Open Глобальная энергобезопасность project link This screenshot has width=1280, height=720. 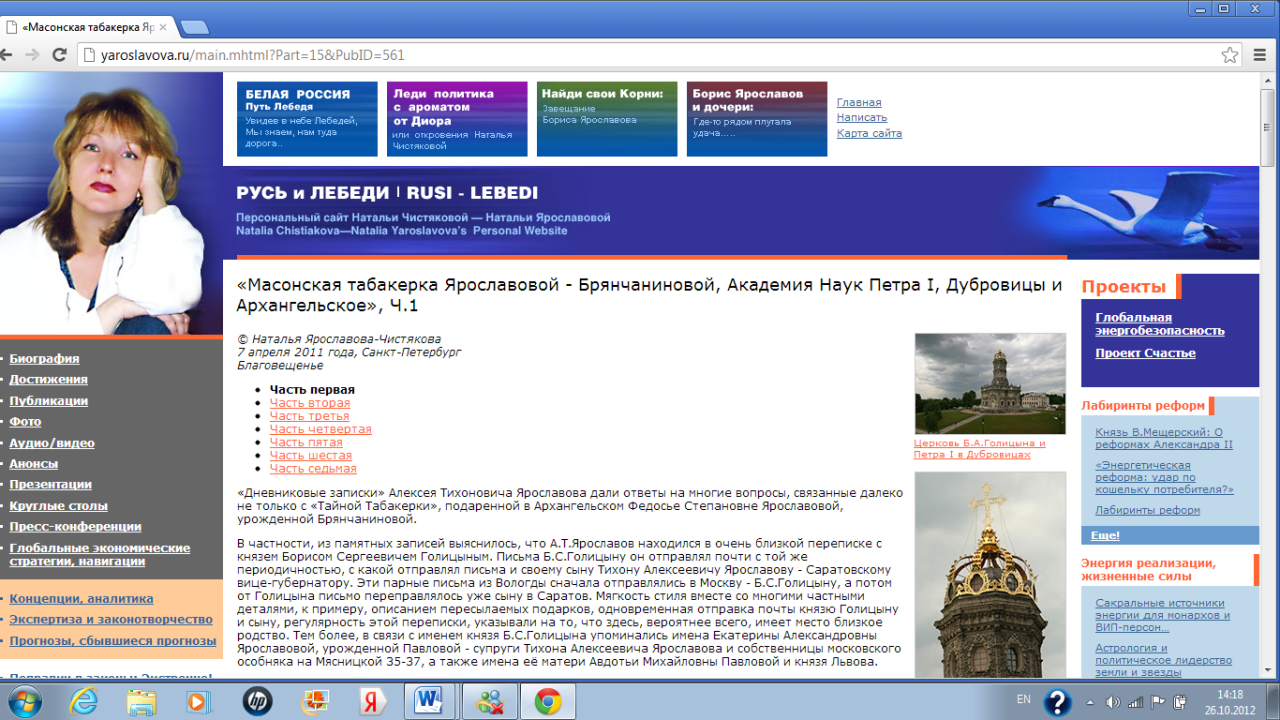(x=1160, y=324)
